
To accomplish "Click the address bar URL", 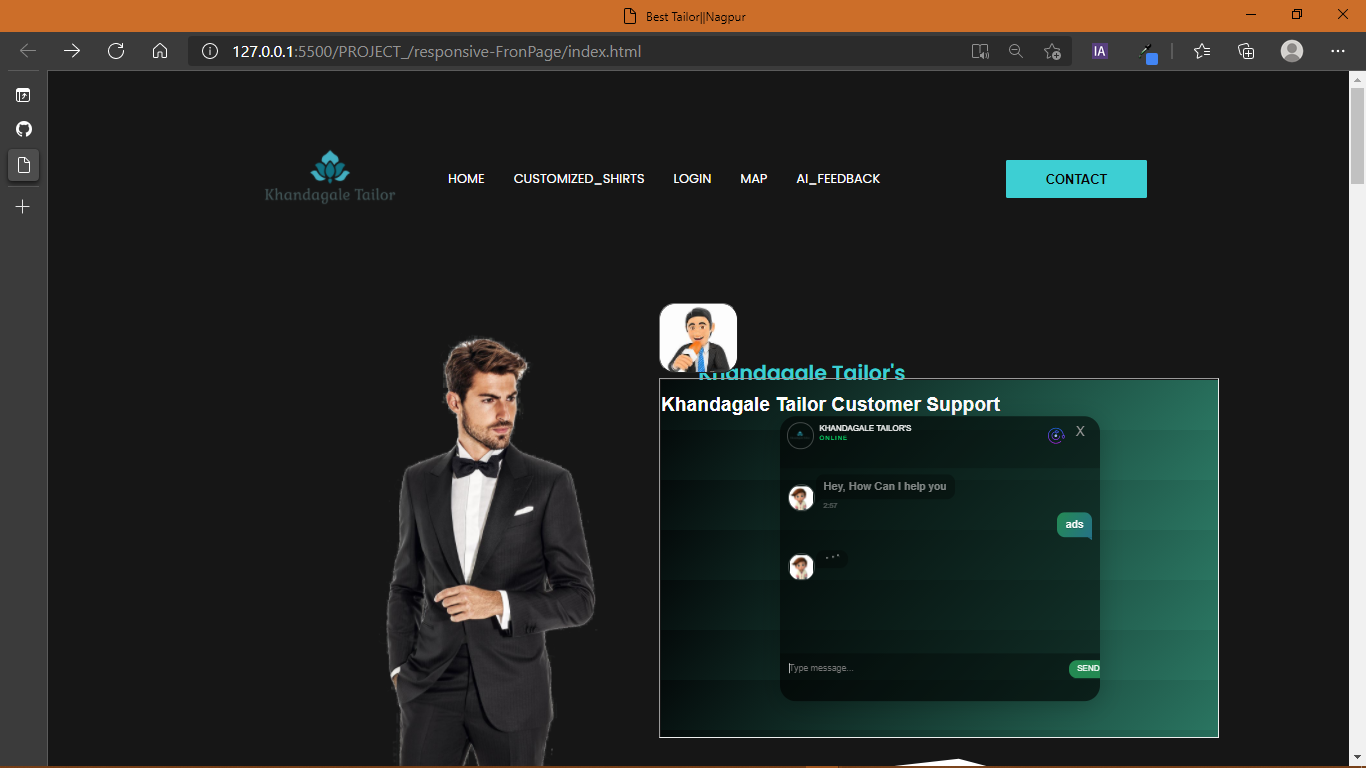I will click(x=437, y=51).
